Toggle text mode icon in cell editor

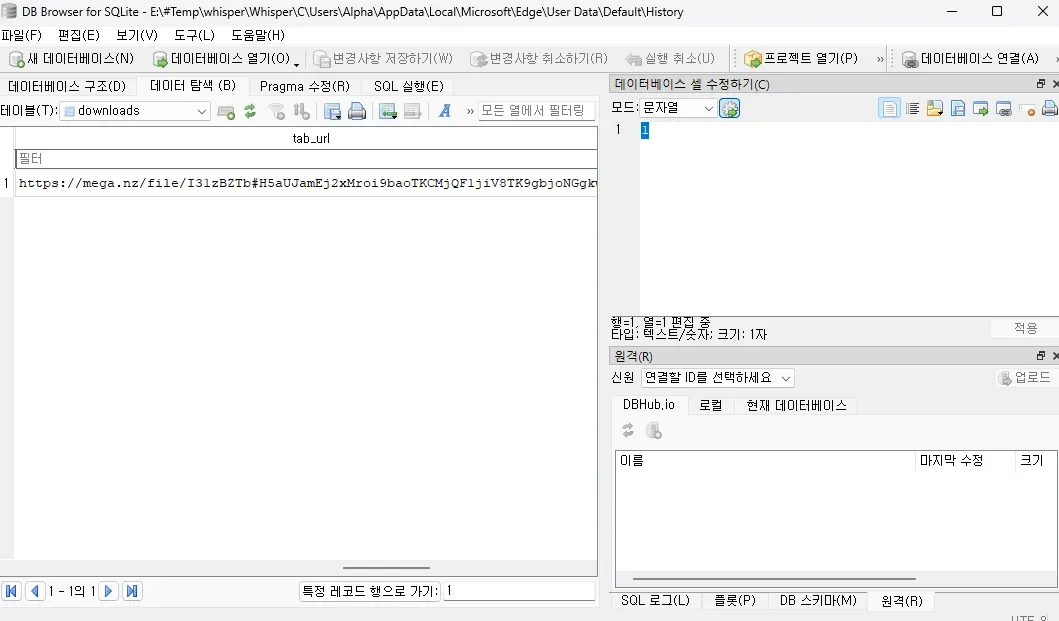point(889,108)
